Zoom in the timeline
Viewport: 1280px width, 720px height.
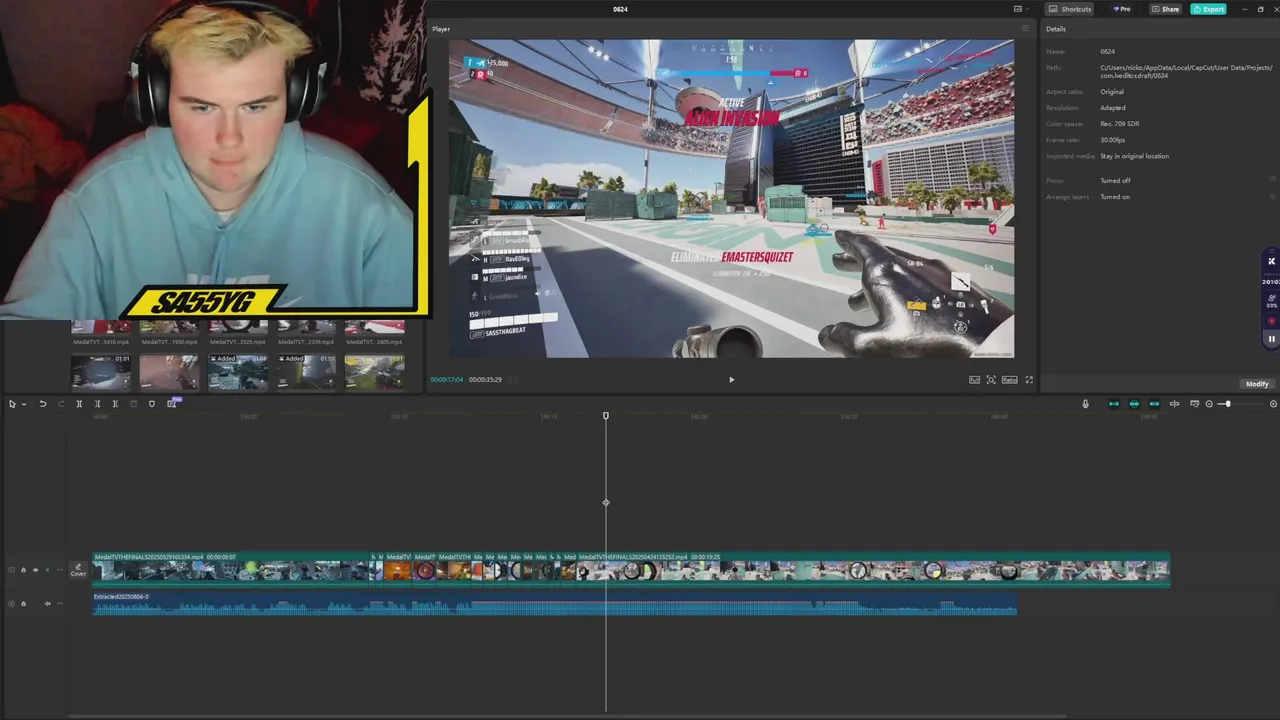coord(1273,404)
